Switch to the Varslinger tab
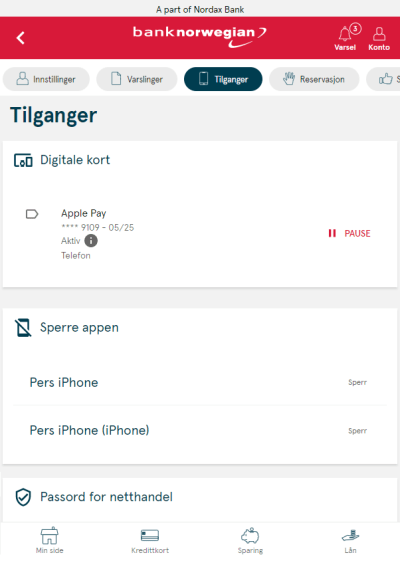Image resolution: width=400 pixels, height=561 pixels. [137, 79]
